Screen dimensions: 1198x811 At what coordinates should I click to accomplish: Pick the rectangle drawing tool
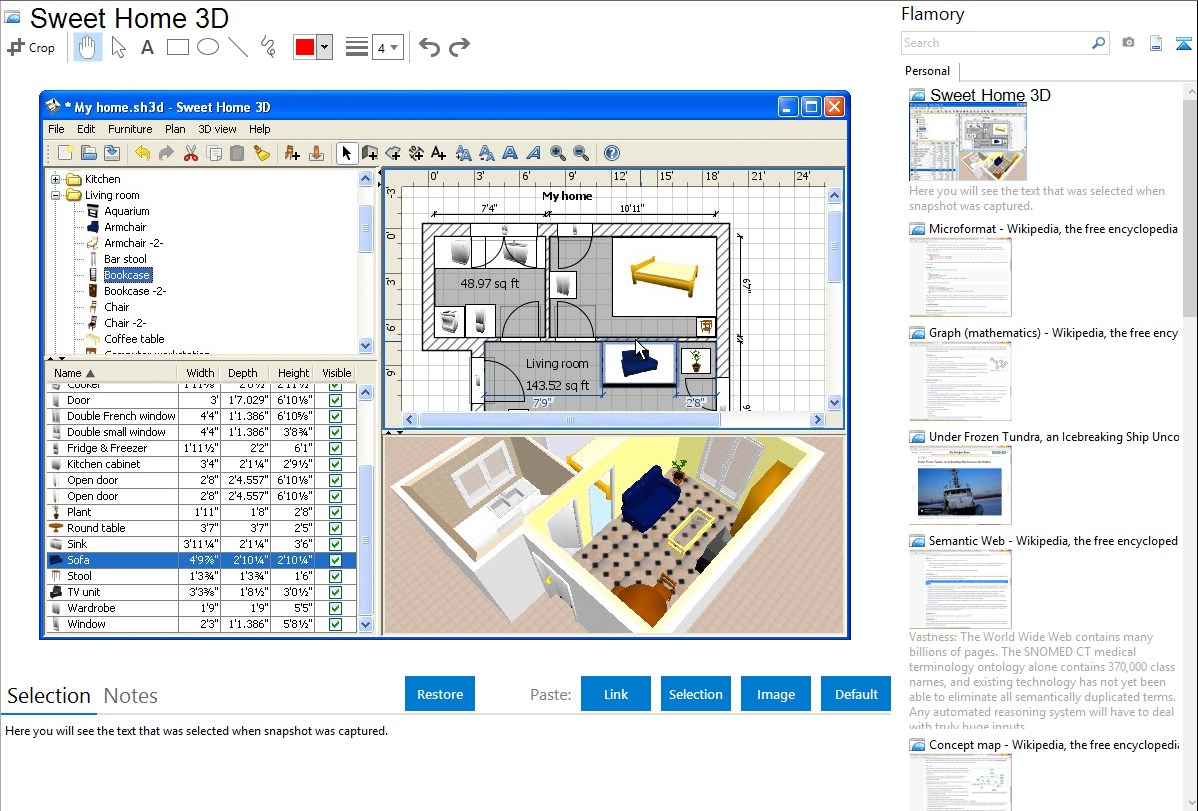pos(177,47)
